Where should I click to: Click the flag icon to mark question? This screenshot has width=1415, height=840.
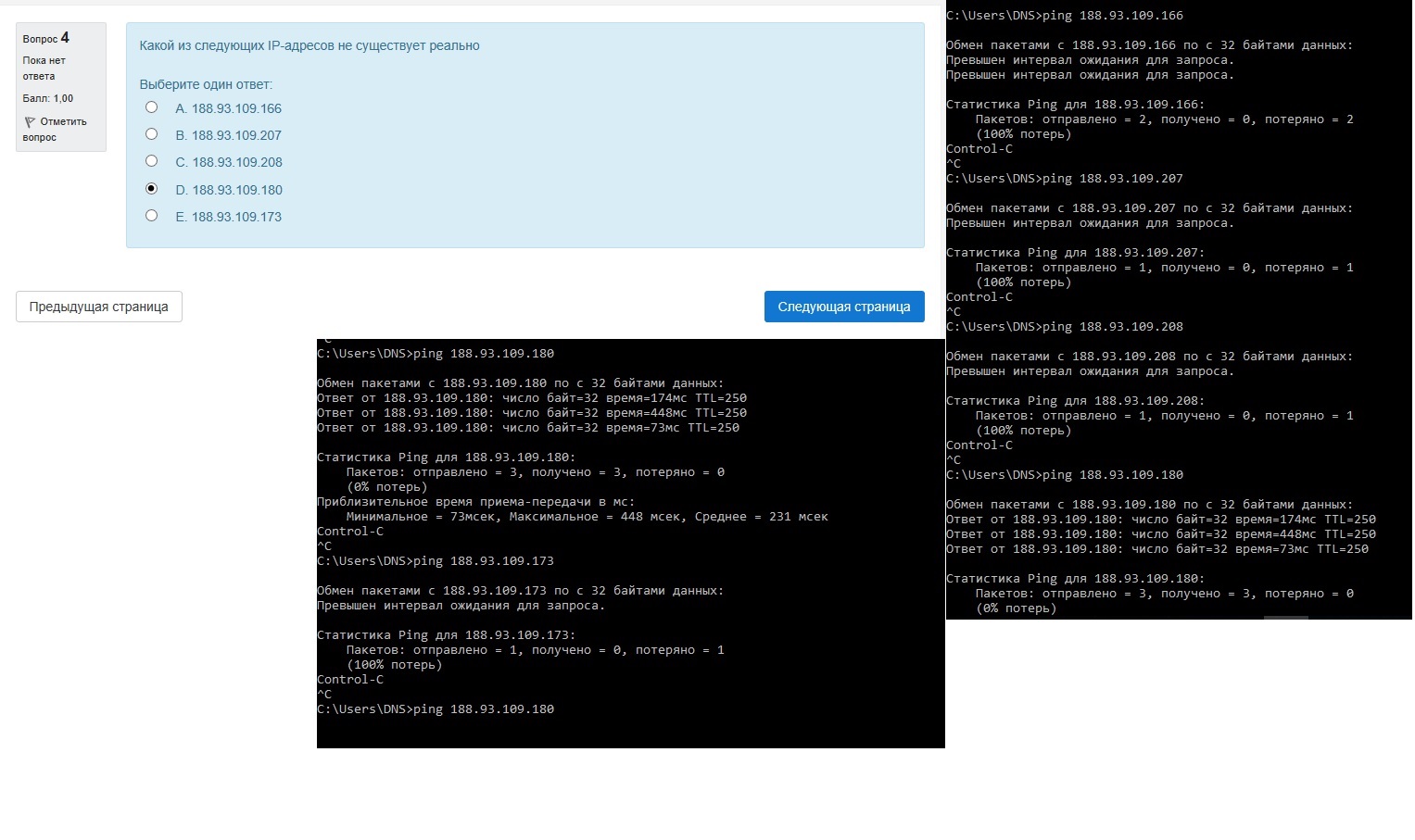point(30,122)
